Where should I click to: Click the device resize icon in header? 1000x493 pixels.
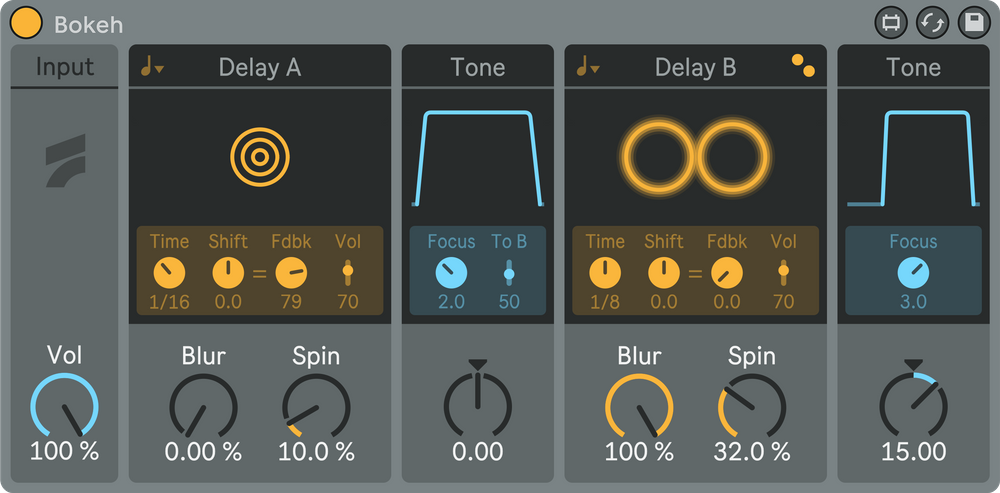tap(890, 23)
